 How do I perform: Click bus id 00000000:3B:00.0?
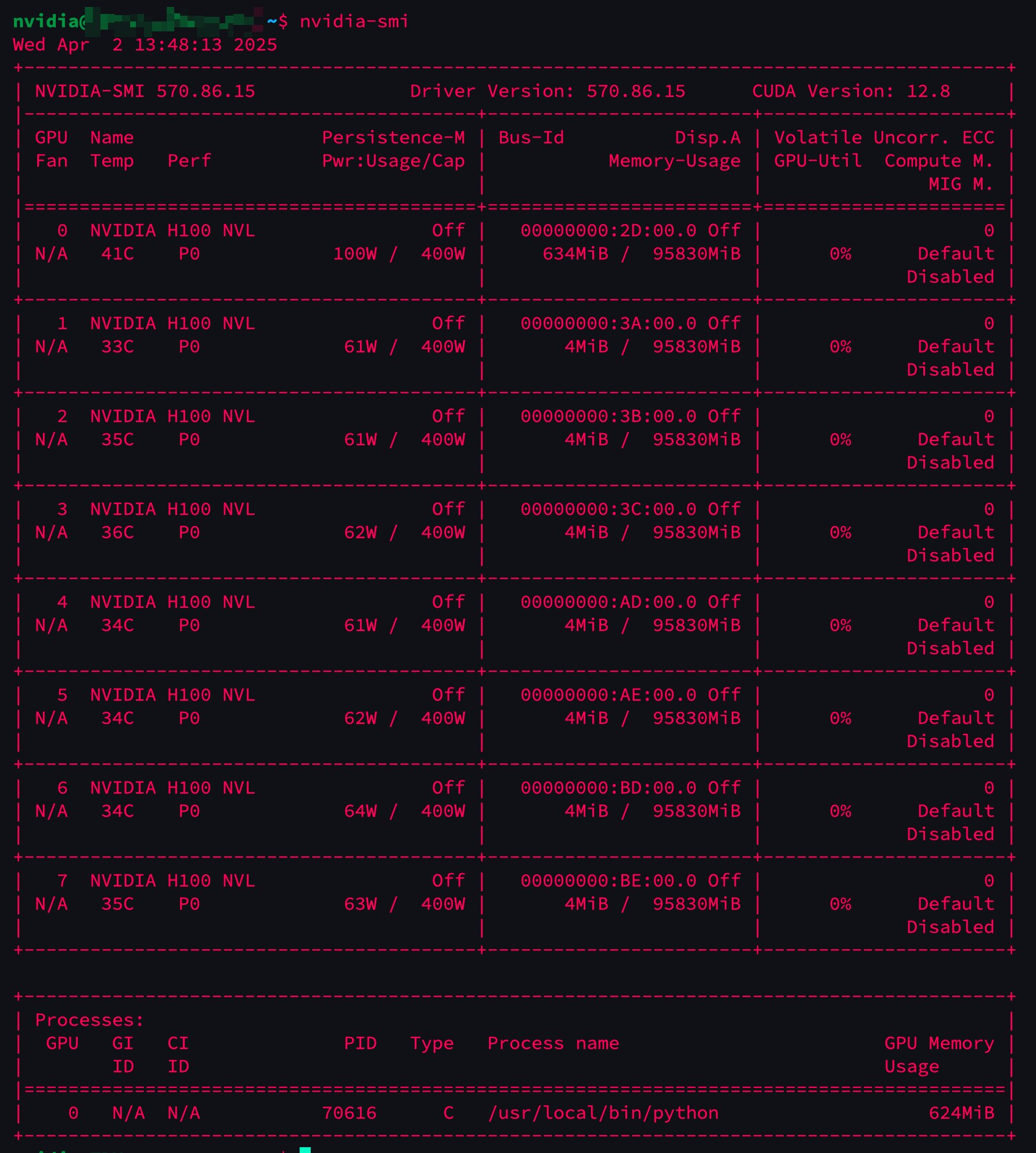click(609, 416)
